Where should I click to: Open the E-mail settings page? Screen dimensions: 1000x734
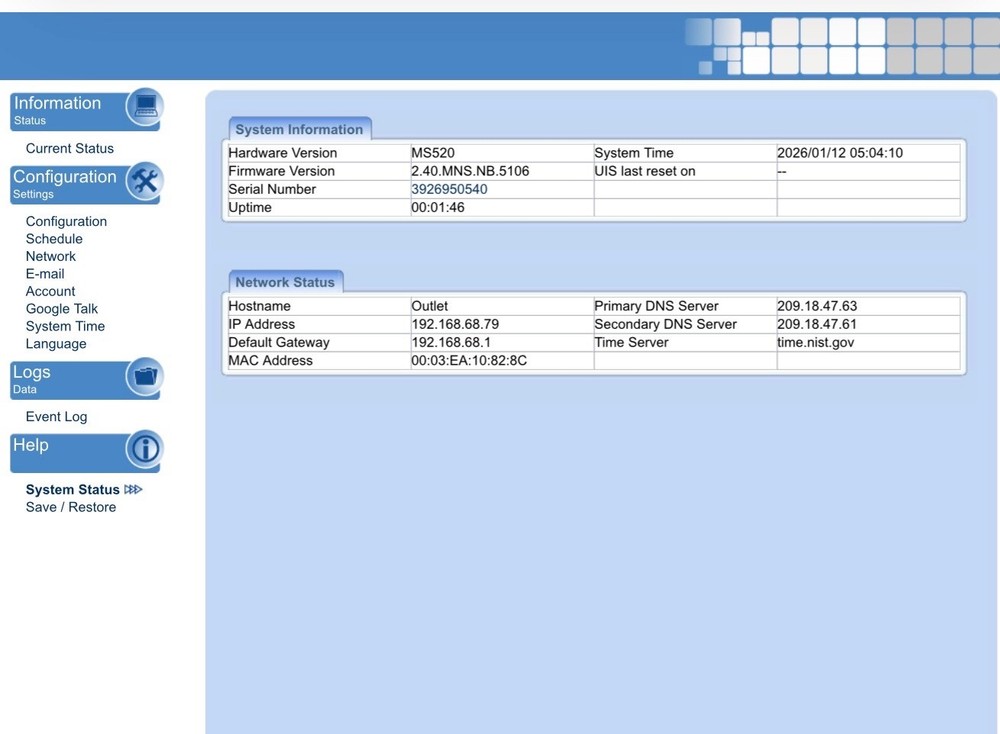point(45,274)
